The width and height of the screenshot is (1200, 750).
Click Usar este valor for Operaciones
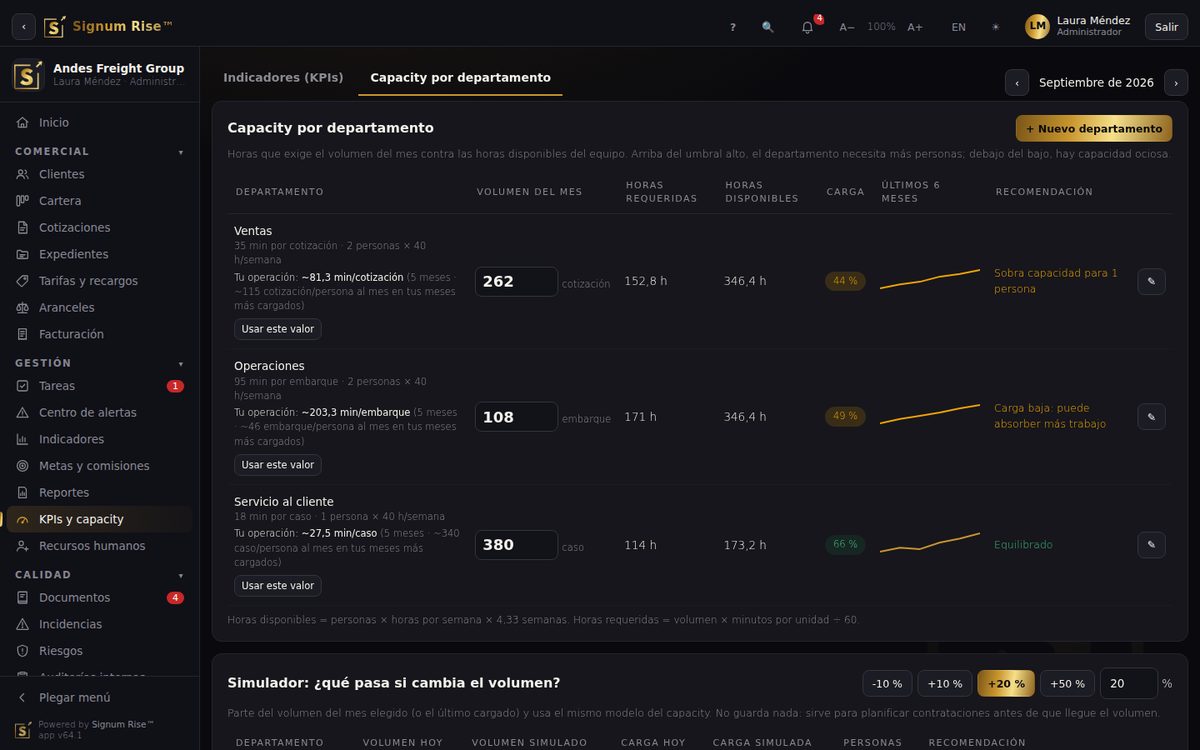(x=278, y=465)
